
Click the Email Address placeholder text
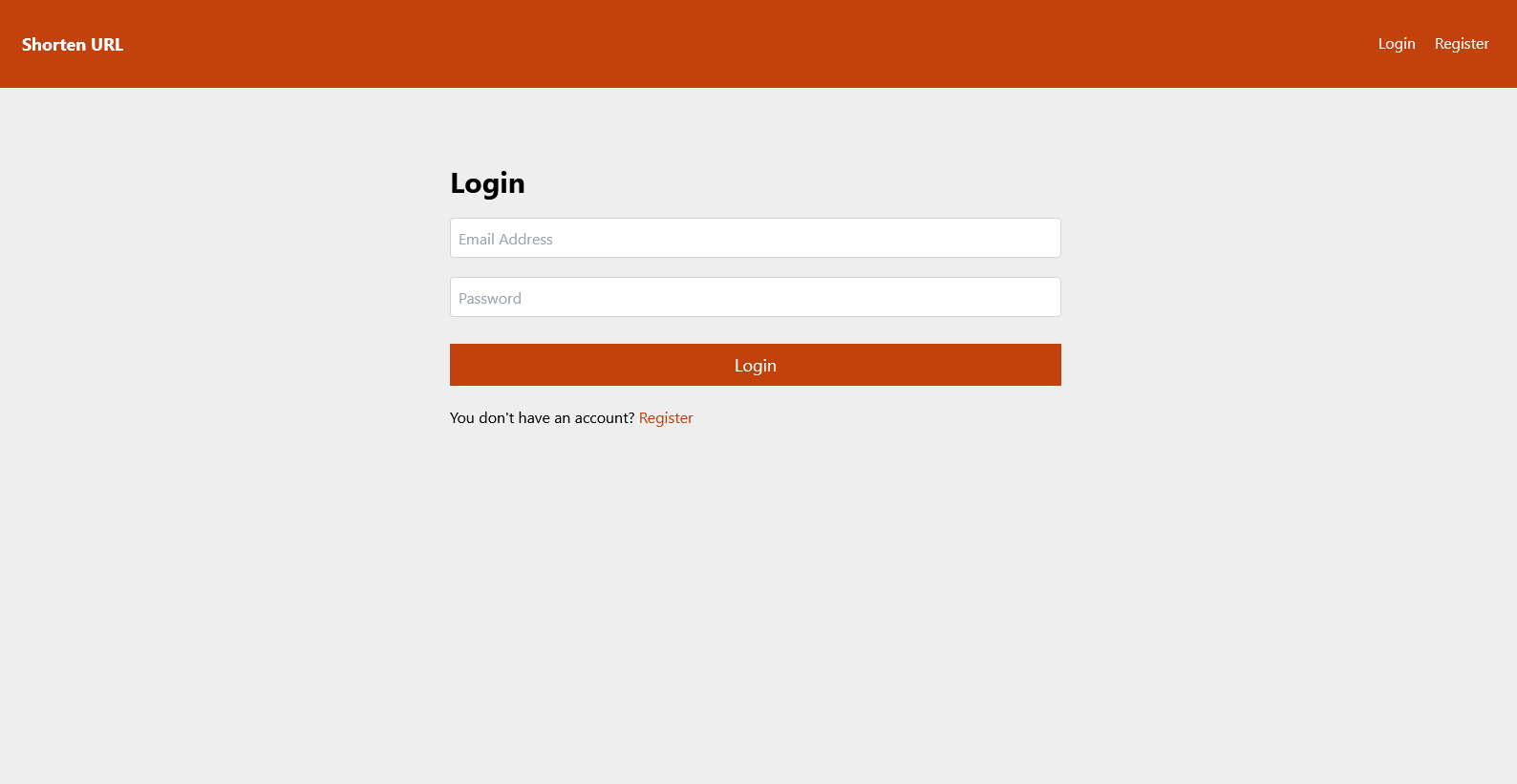[x=505, y=239]
